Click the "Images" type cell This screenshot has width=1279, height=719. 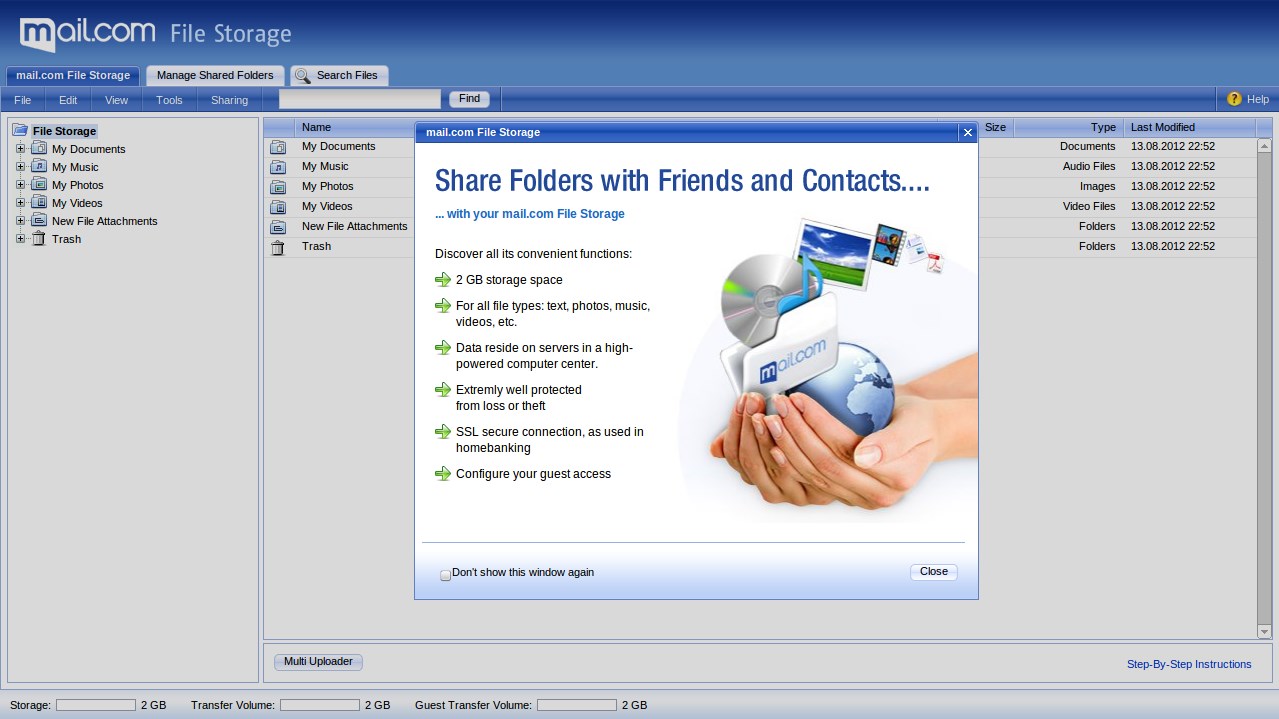coord(1097,187)
